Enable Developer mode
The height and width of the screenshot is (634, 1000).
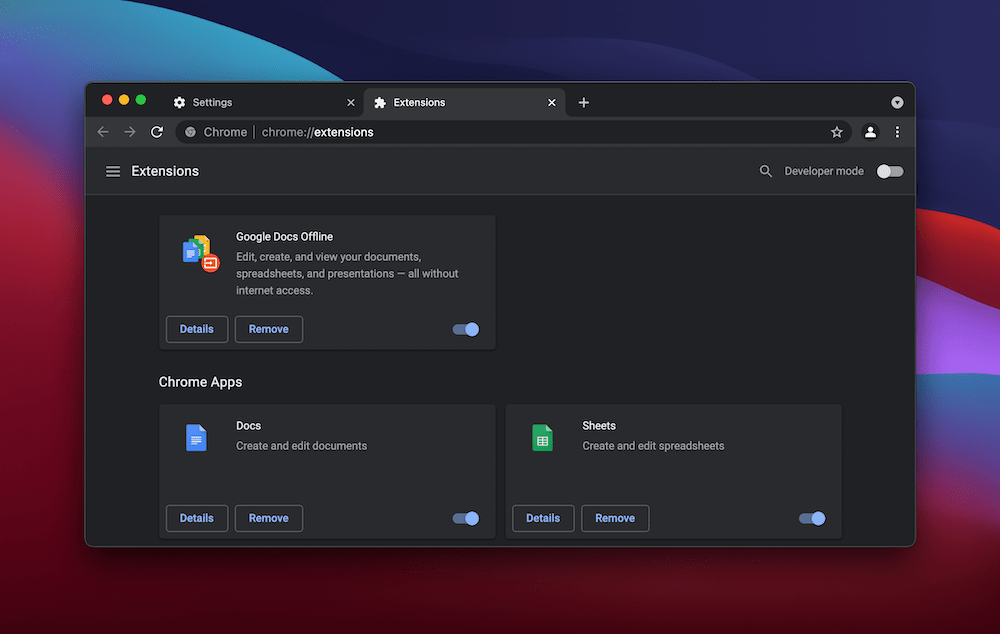[889, 171]
